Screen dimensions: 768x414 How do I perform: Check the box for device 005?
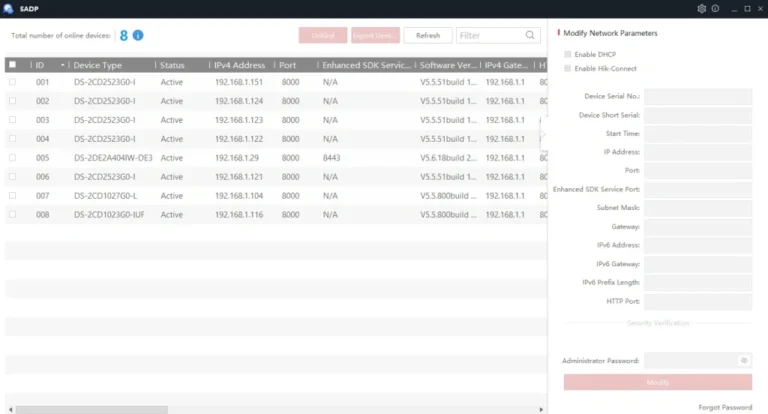point(12,157)
